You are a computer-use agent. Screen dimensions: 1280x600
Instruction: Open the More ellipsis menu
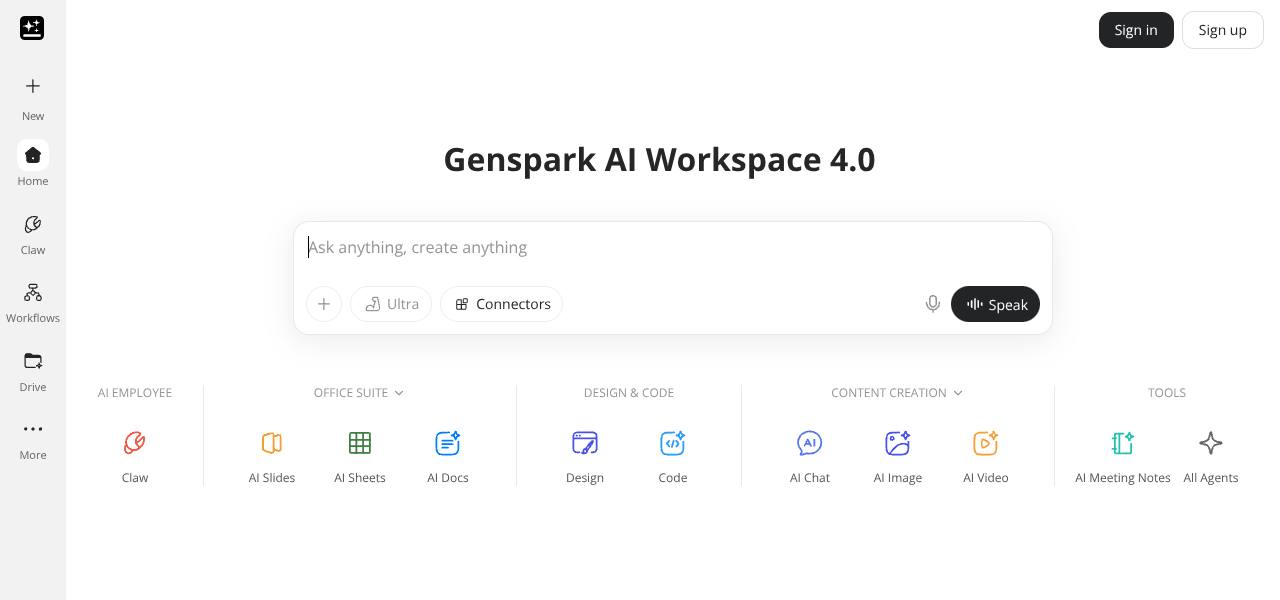[33, 429]
